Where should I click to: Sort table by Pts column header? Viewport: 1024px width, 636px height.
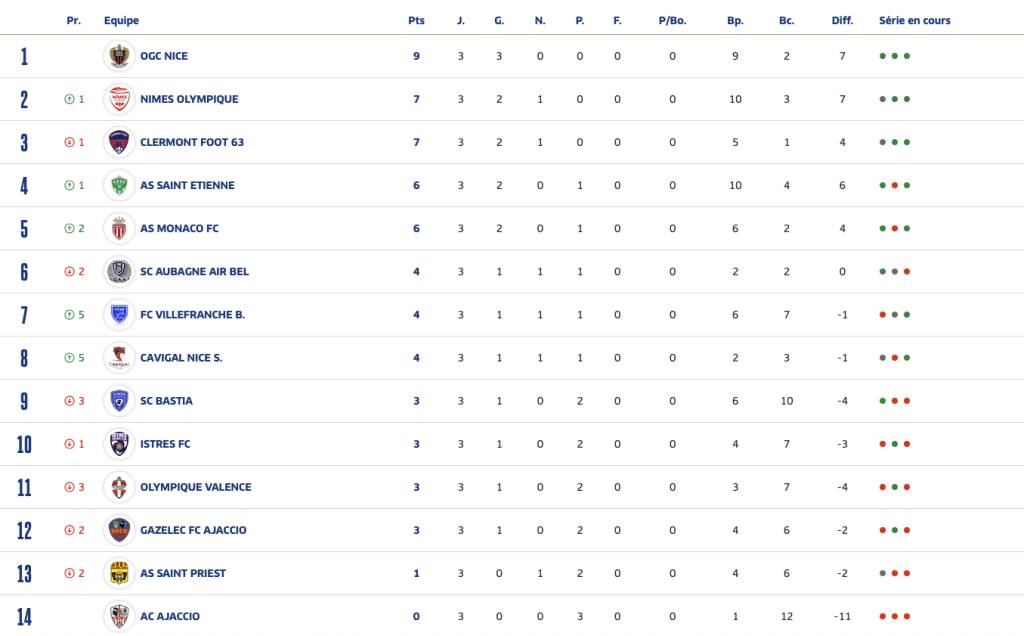point(416,20)
